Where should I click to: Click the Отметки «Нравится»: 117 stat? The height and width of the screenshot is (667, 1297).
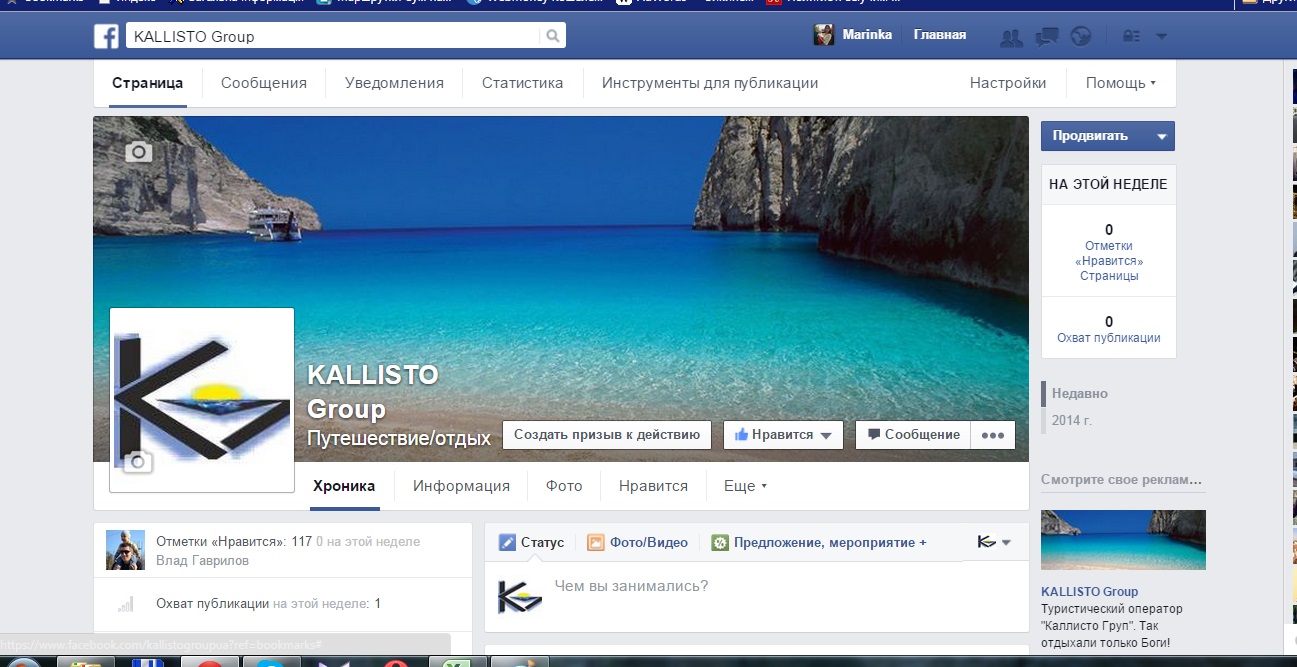pyautogui.click(x=234, y=542)
